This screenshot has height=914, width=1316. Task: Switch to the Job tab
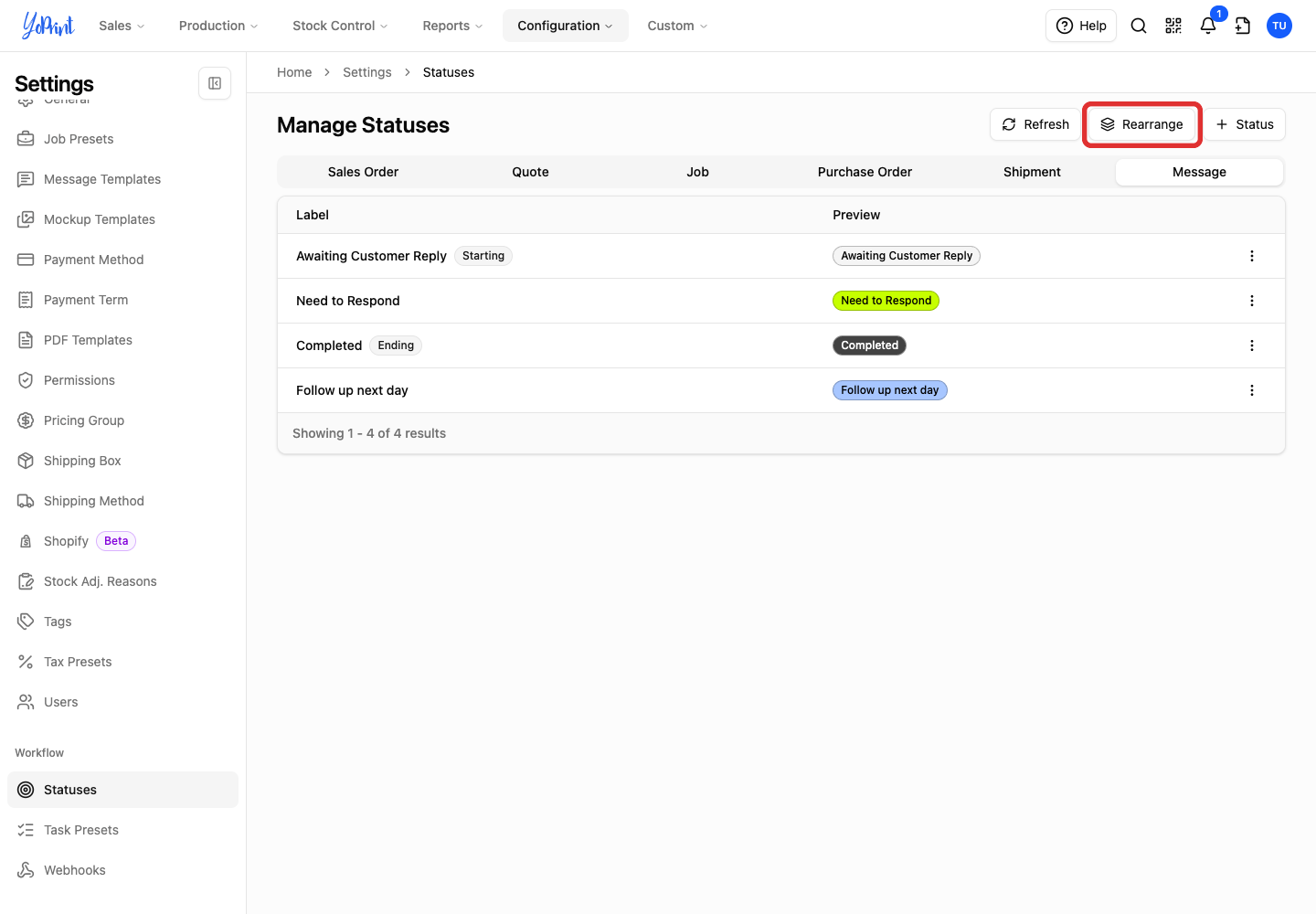coord(697,172)
